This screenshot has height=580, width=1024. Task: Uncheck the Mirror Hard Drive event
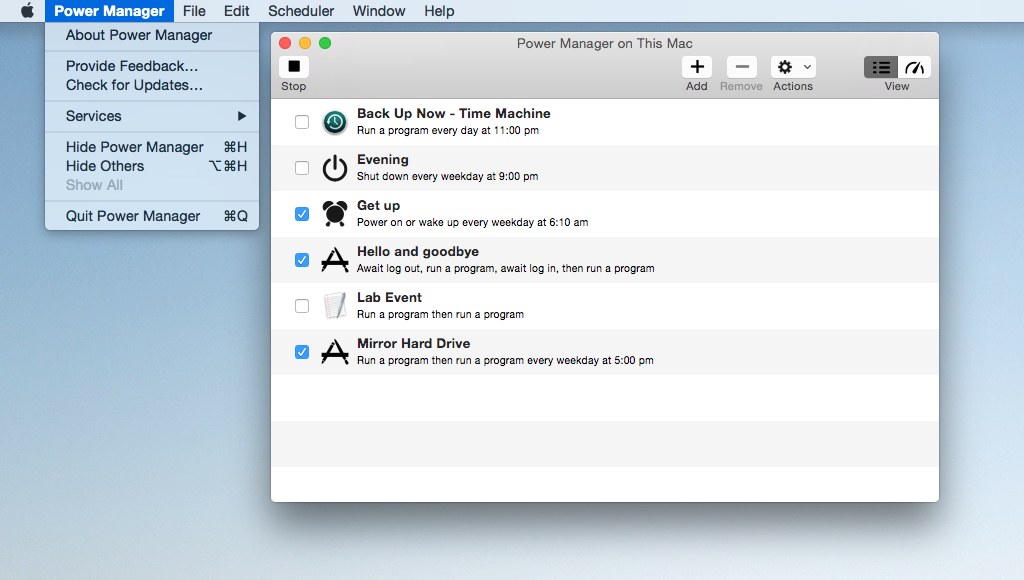(x=302, y=352)
